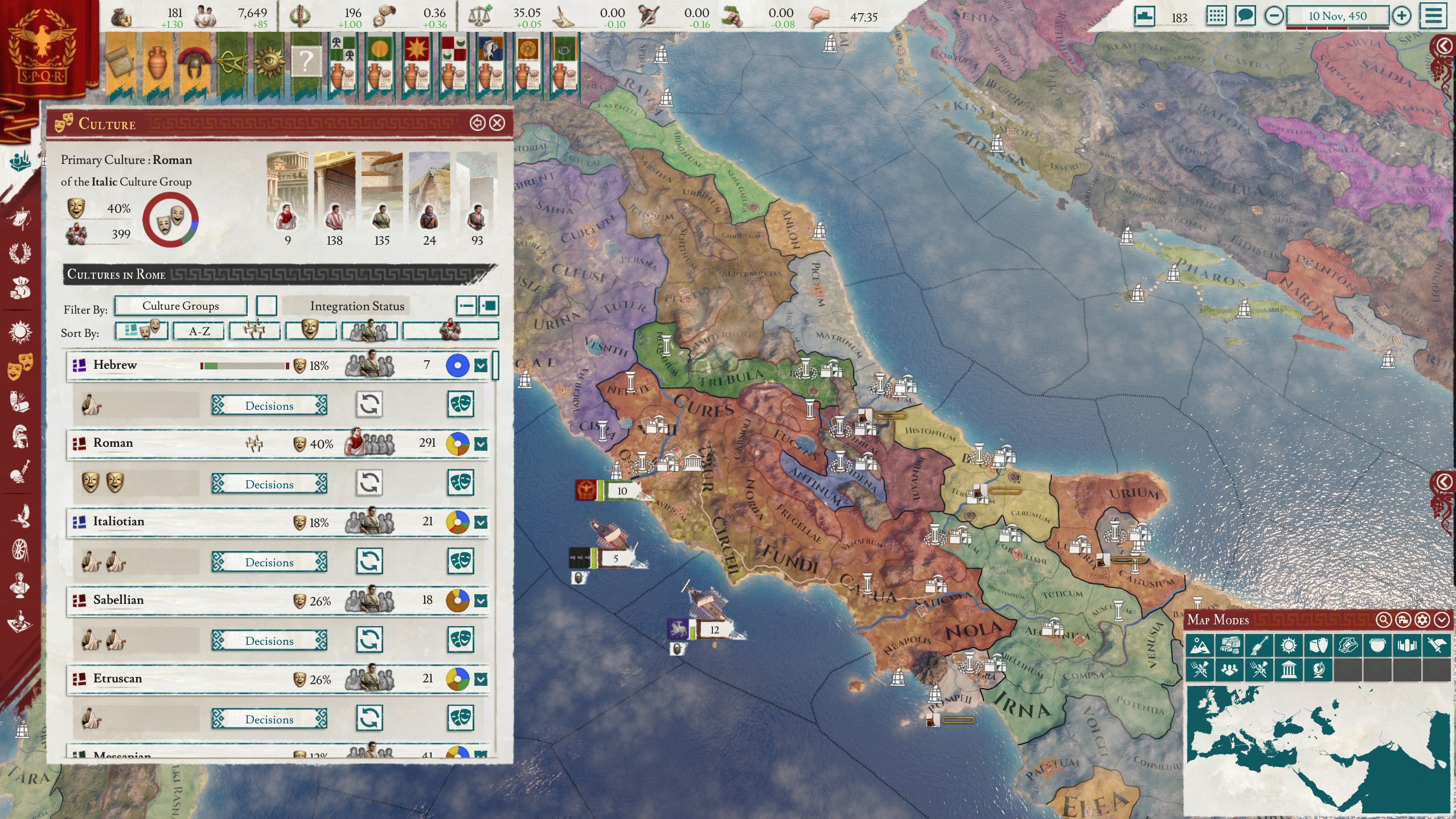Screen dimensions: 1456x819
Task: Sort cultures by A-Z
Action: click(199, 331)
